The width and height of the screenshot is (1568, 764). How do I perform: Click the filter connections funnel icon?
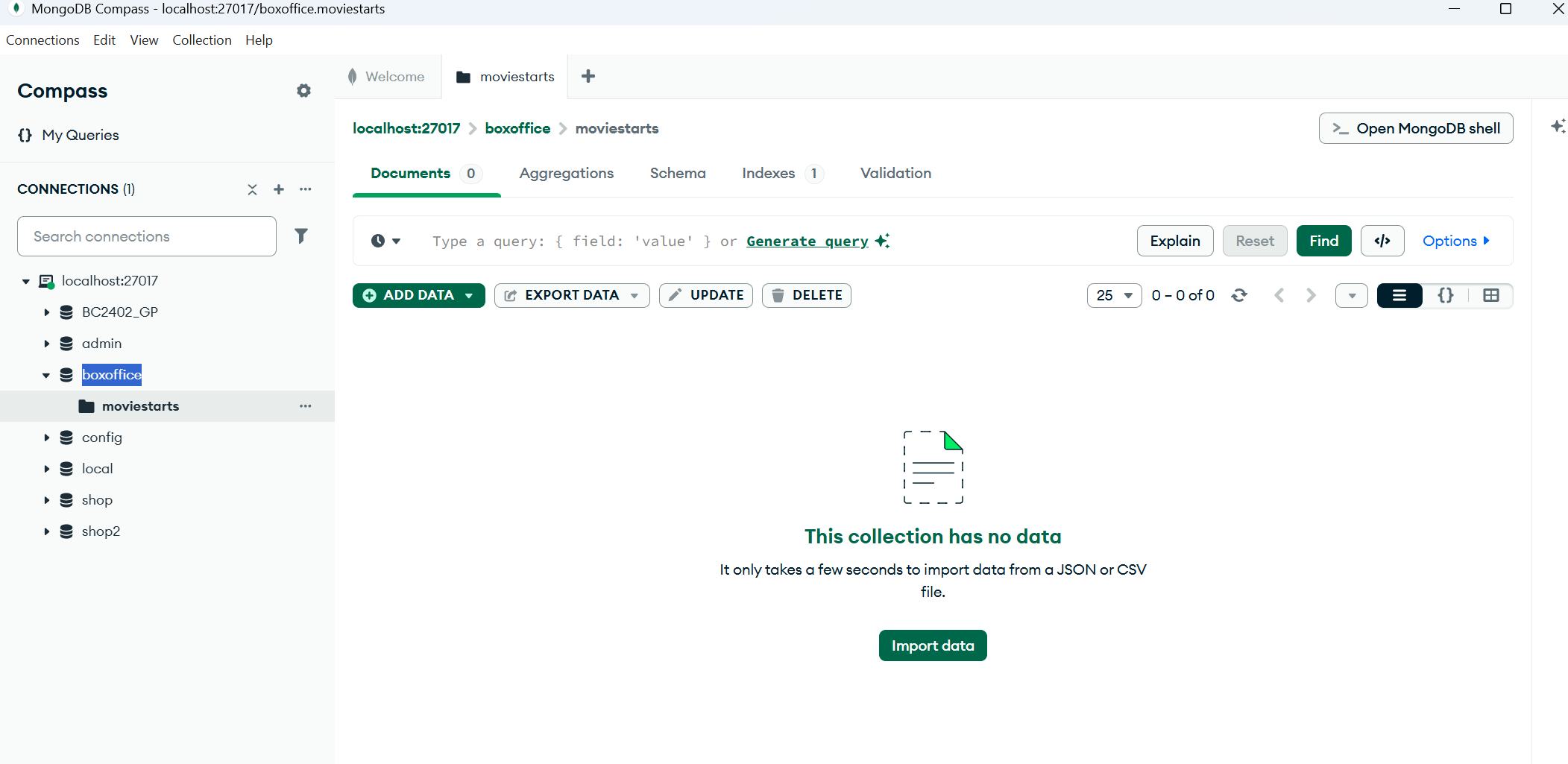(301, 236)
